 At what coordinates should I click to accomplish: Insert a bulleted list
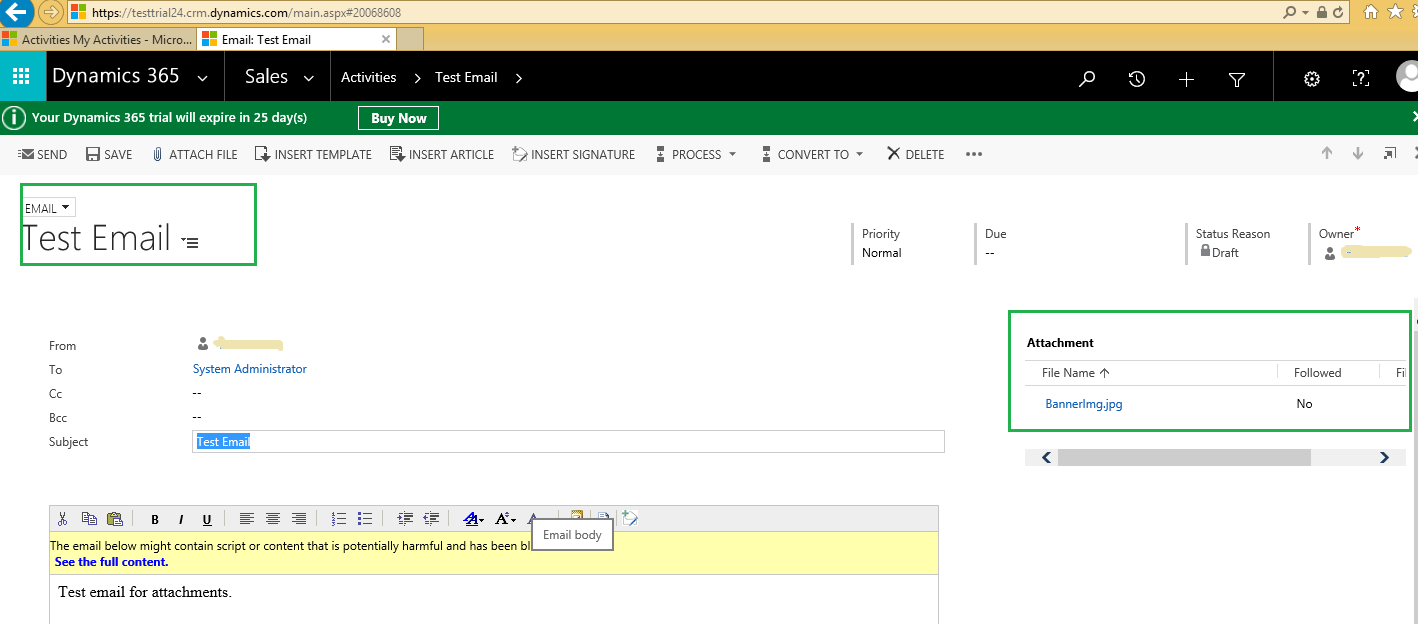[x=365, y=518]
